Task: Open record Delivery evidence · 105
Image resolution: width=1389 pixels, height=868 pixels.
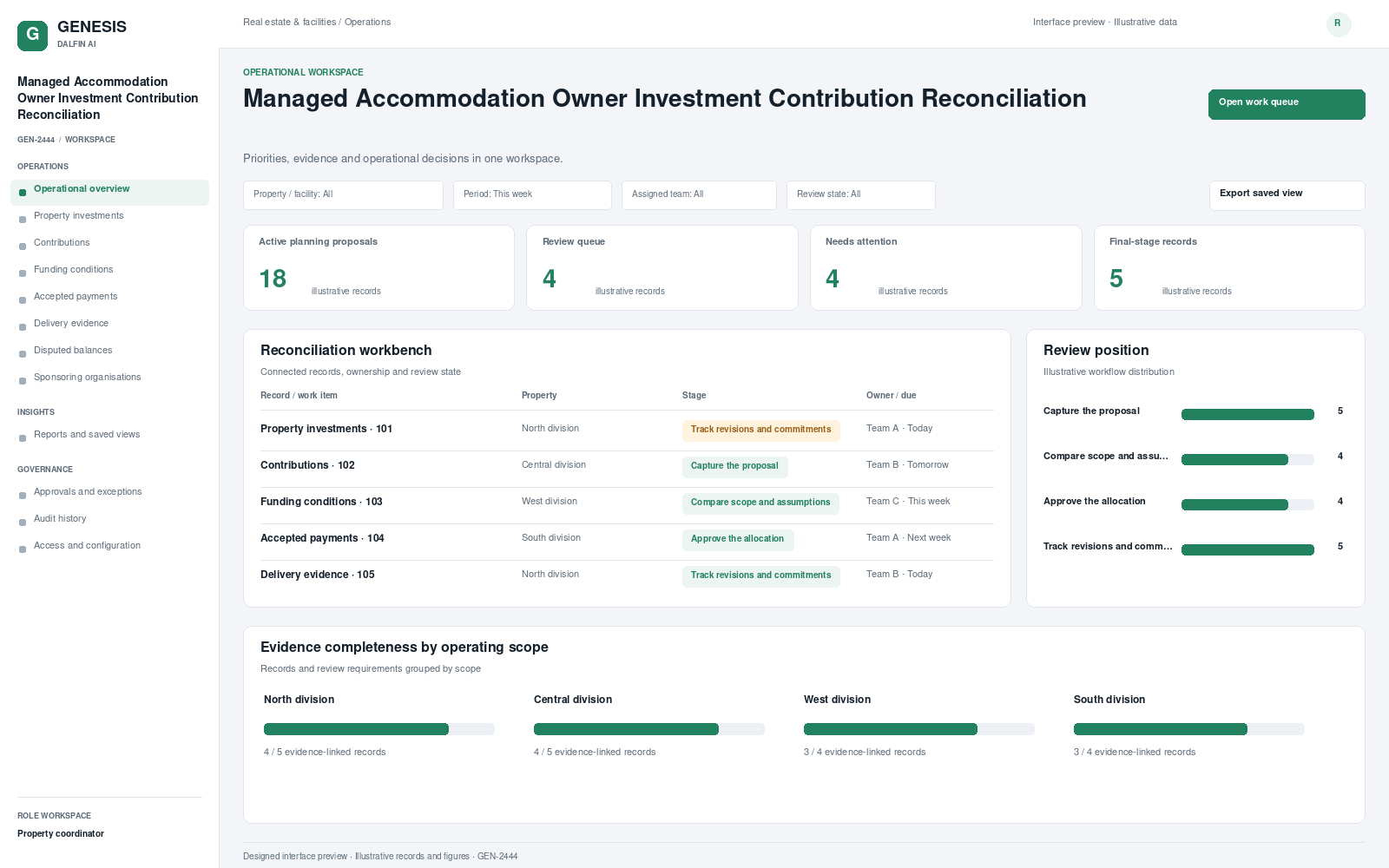Action: coord(318,575)
